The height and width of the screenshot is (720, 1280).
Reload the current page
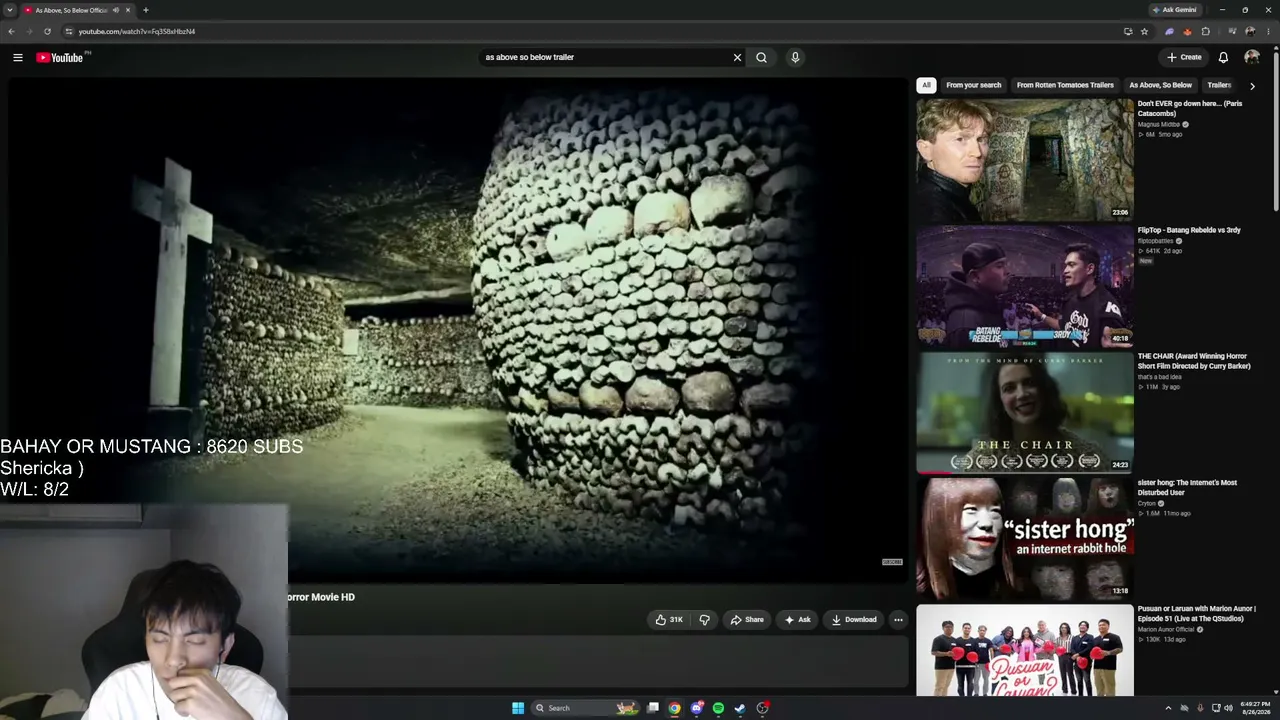(47, 31)
